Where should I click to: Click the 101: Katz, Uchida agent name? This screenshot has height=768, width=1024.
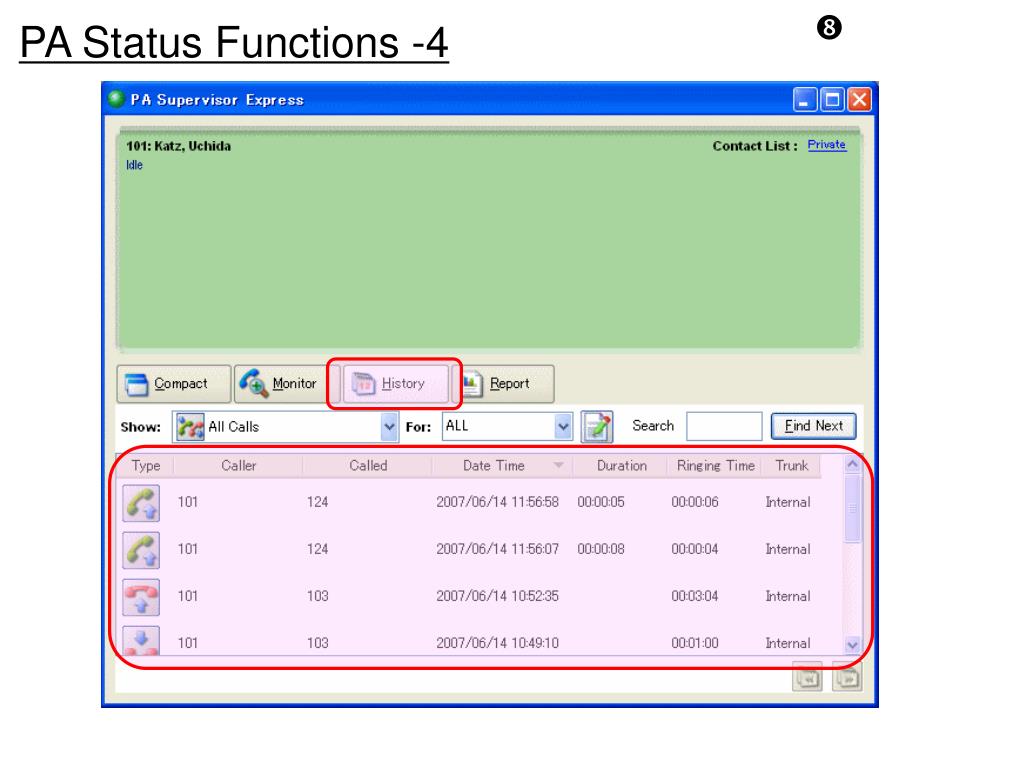point(178,146)
